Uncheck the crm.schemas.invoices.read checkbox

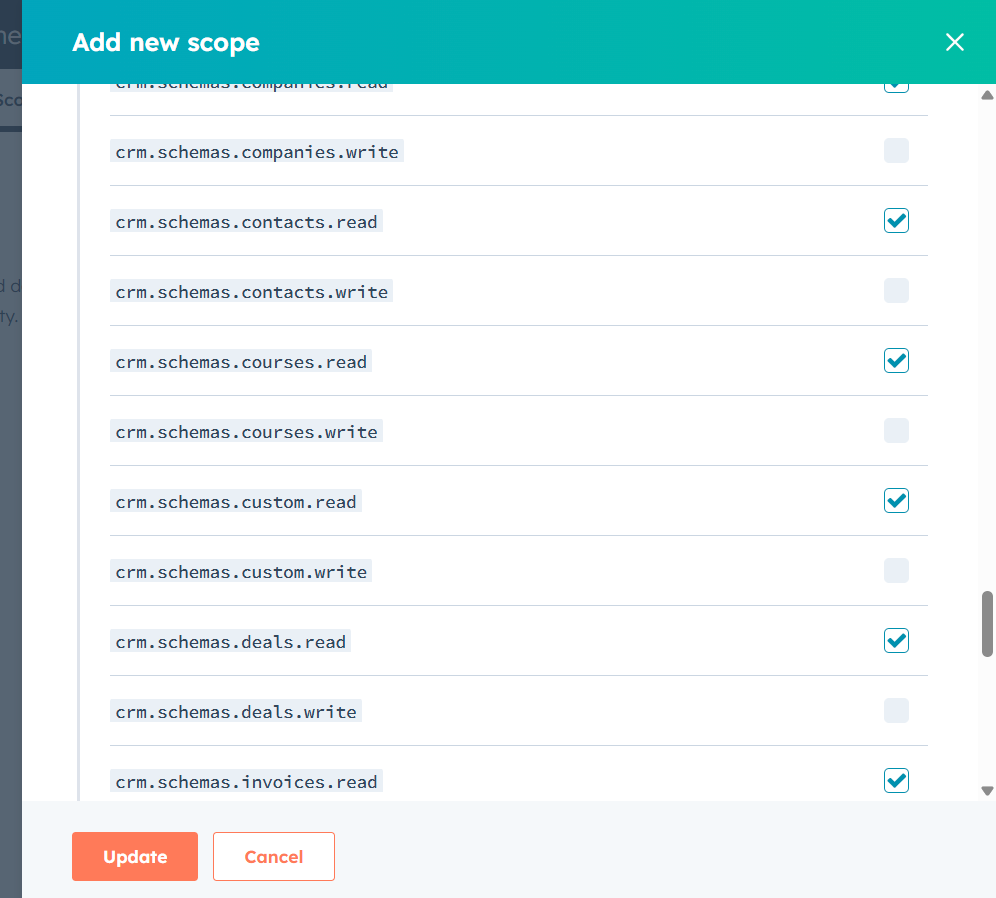coord(896,780)
